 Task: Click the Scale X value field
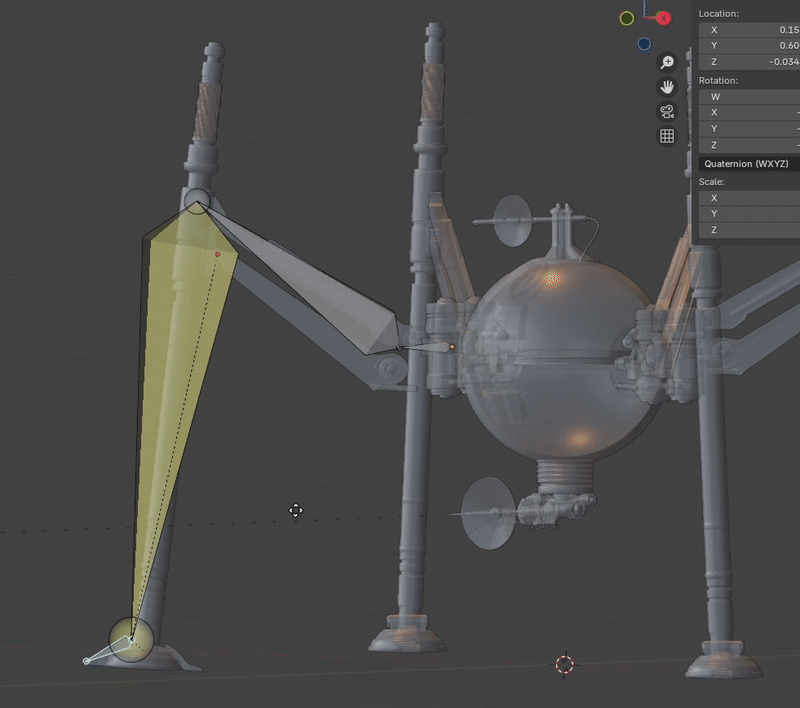[749, 198]
